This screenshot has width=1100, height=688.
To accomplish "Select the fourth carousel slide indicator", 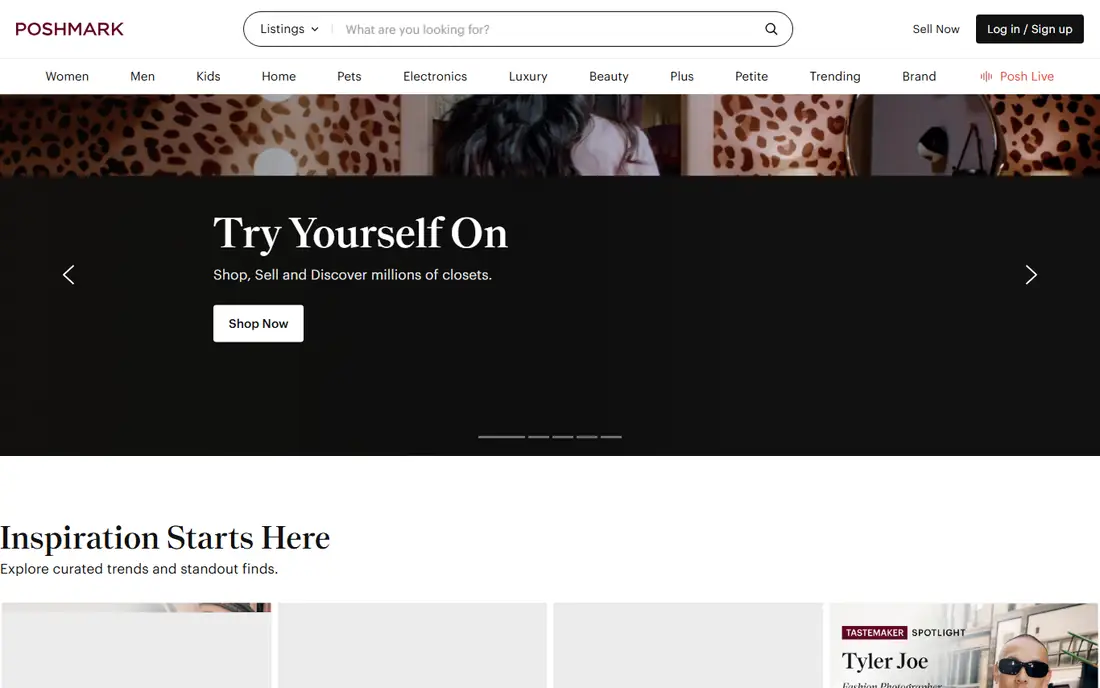I will 587,437.
